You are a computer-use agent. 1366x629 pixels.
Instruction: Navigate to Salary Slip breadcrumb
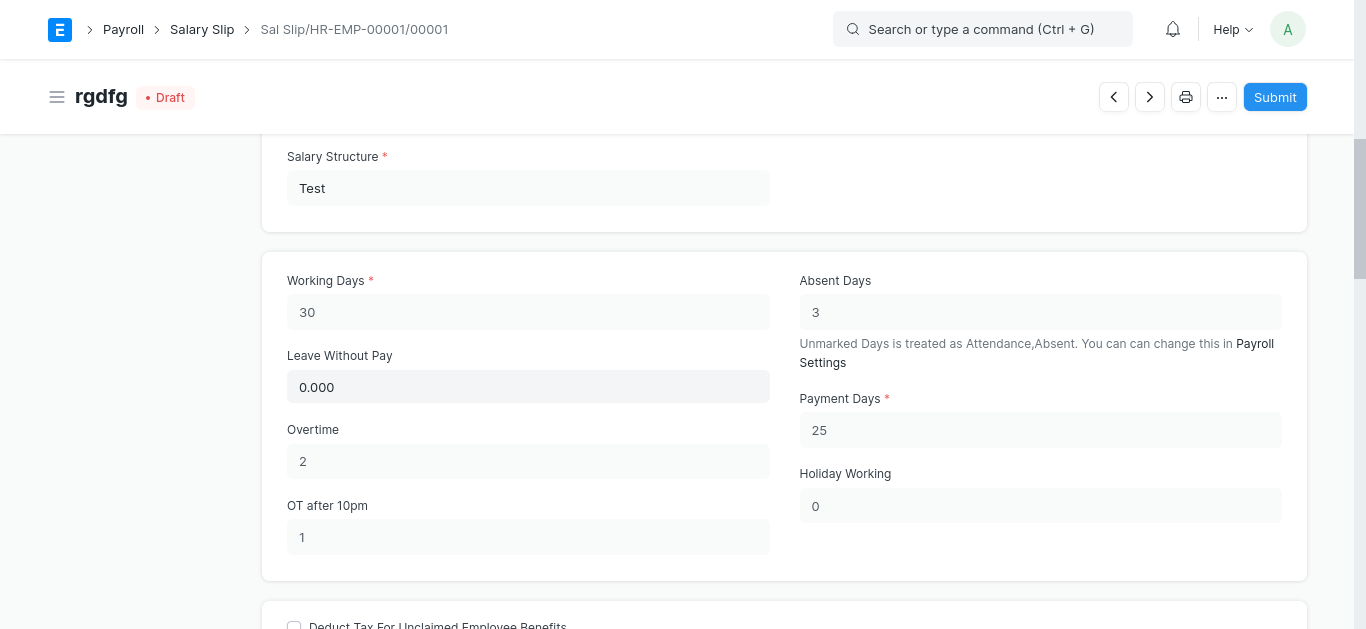202,30
